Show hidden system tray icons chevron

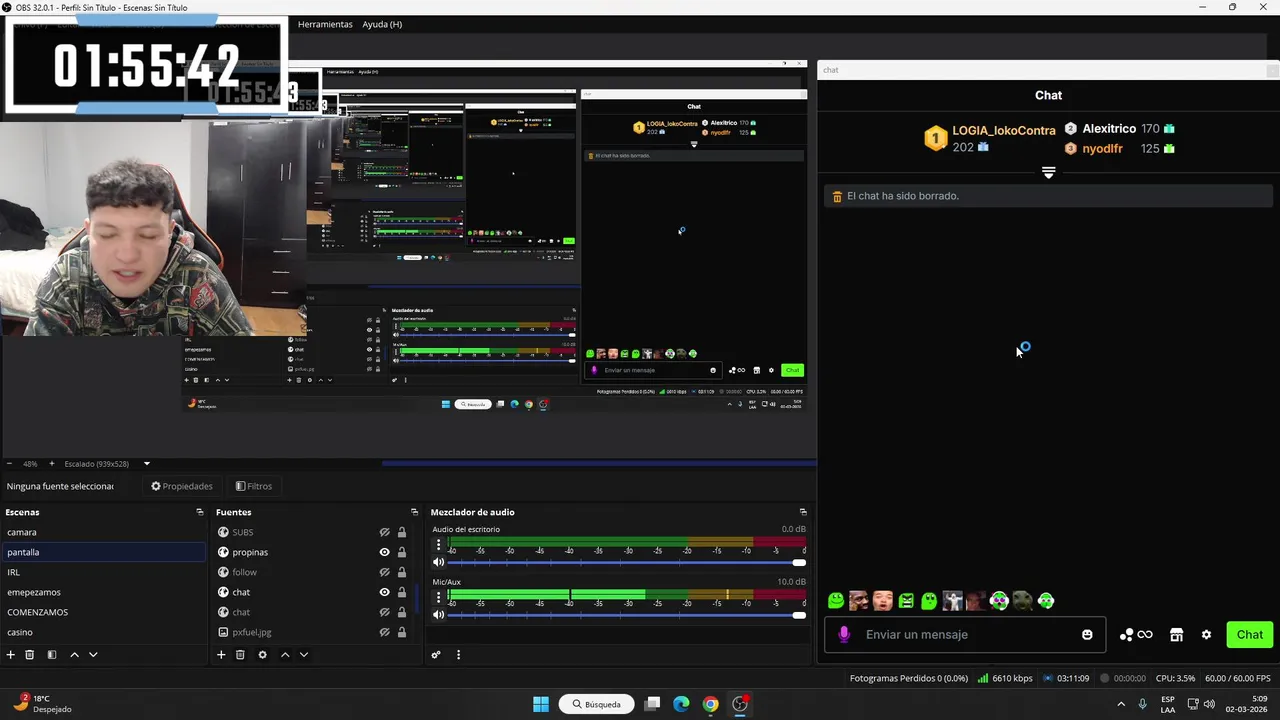point(1120,704)
